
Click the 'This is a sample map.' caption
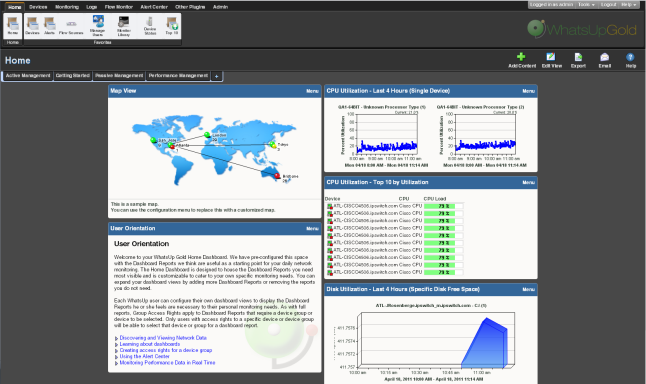[134, 204]
